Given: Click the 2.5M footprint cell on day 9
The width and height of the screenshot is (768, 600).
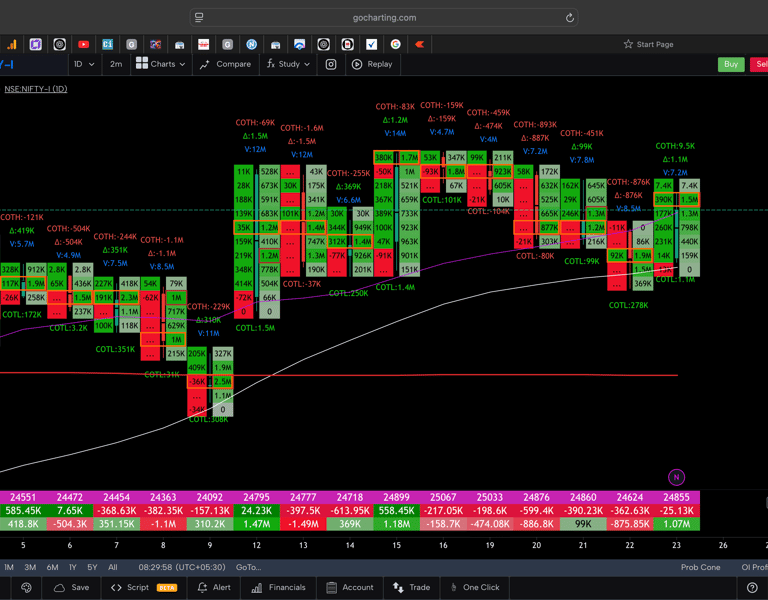Looking at the screenshot, I should pos(223,381).
